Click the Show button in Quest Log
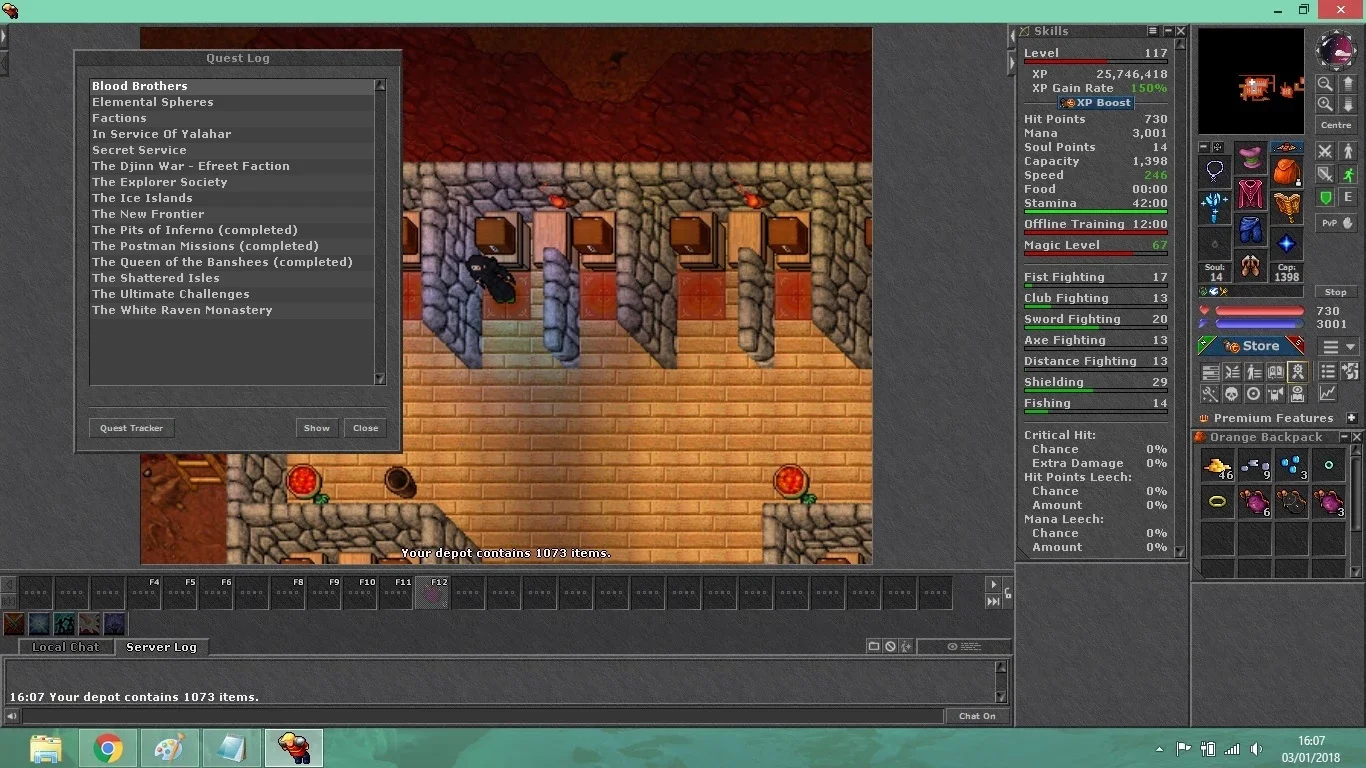This screenshot has width=1366, height=768. pos(317,428)
